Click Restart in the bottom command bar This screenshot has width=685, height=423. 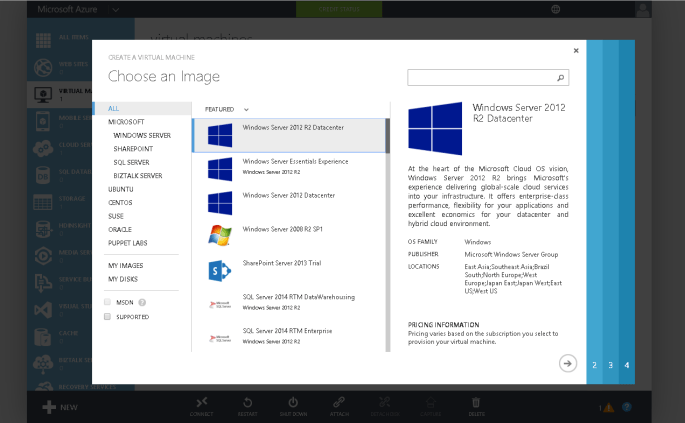pyautogui.click(x=247, y=406)
